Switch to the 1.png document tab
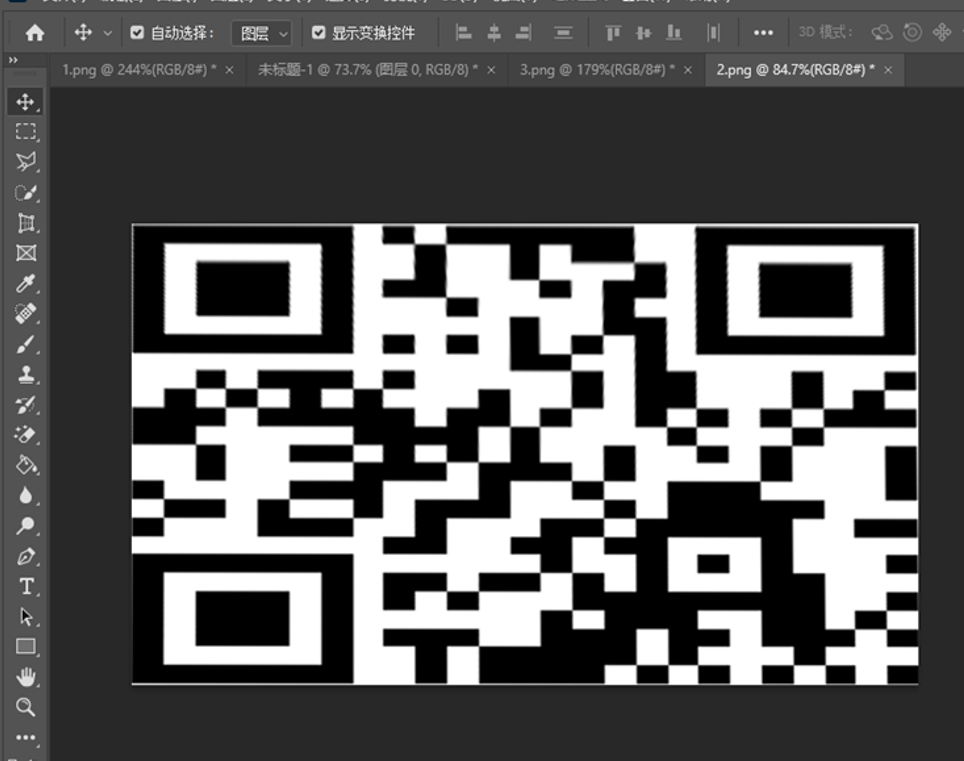Screen dimensions: 964x761 coord(139,70)
